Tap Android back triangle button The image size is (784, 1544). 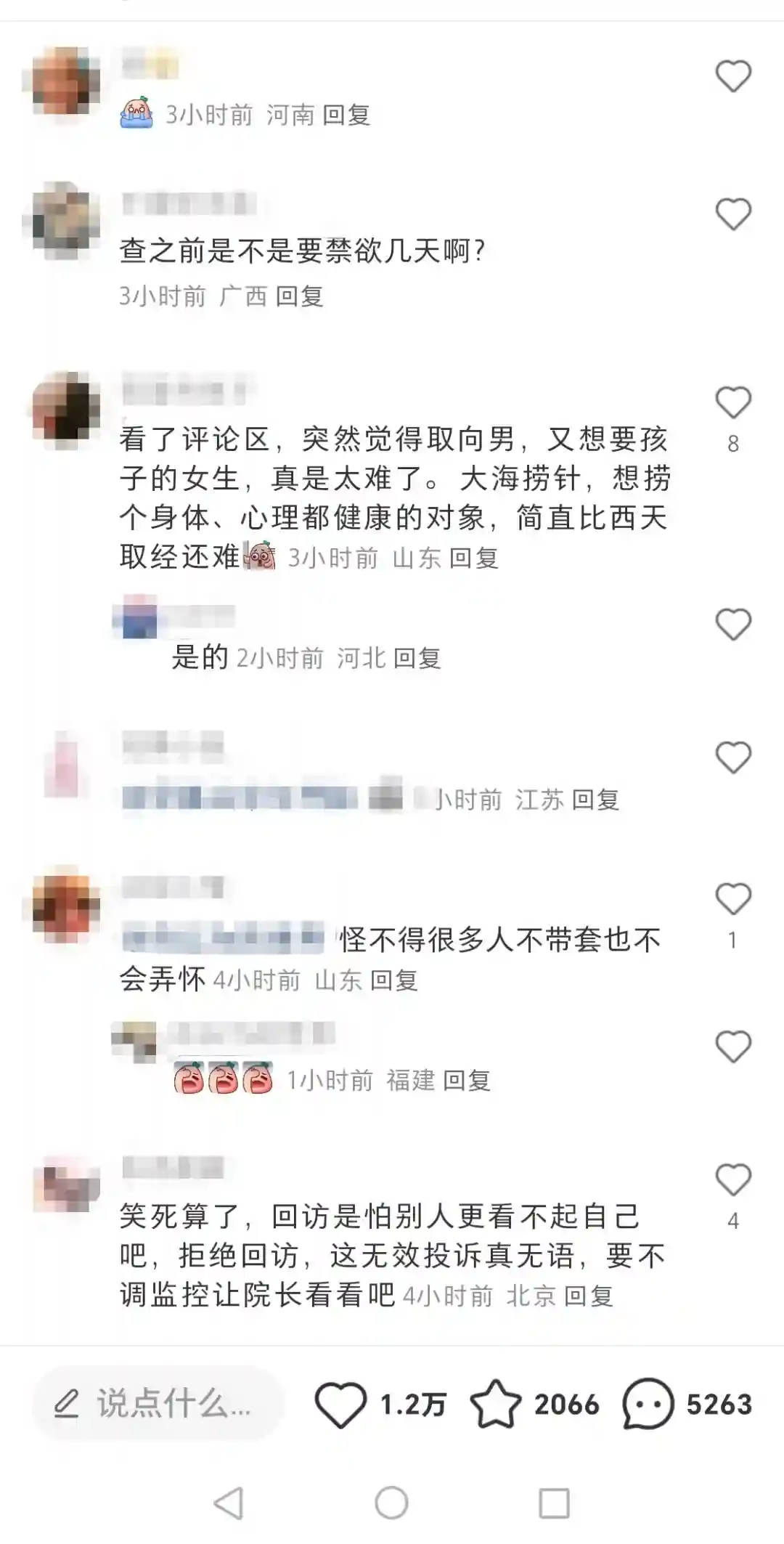[229, 1503]
